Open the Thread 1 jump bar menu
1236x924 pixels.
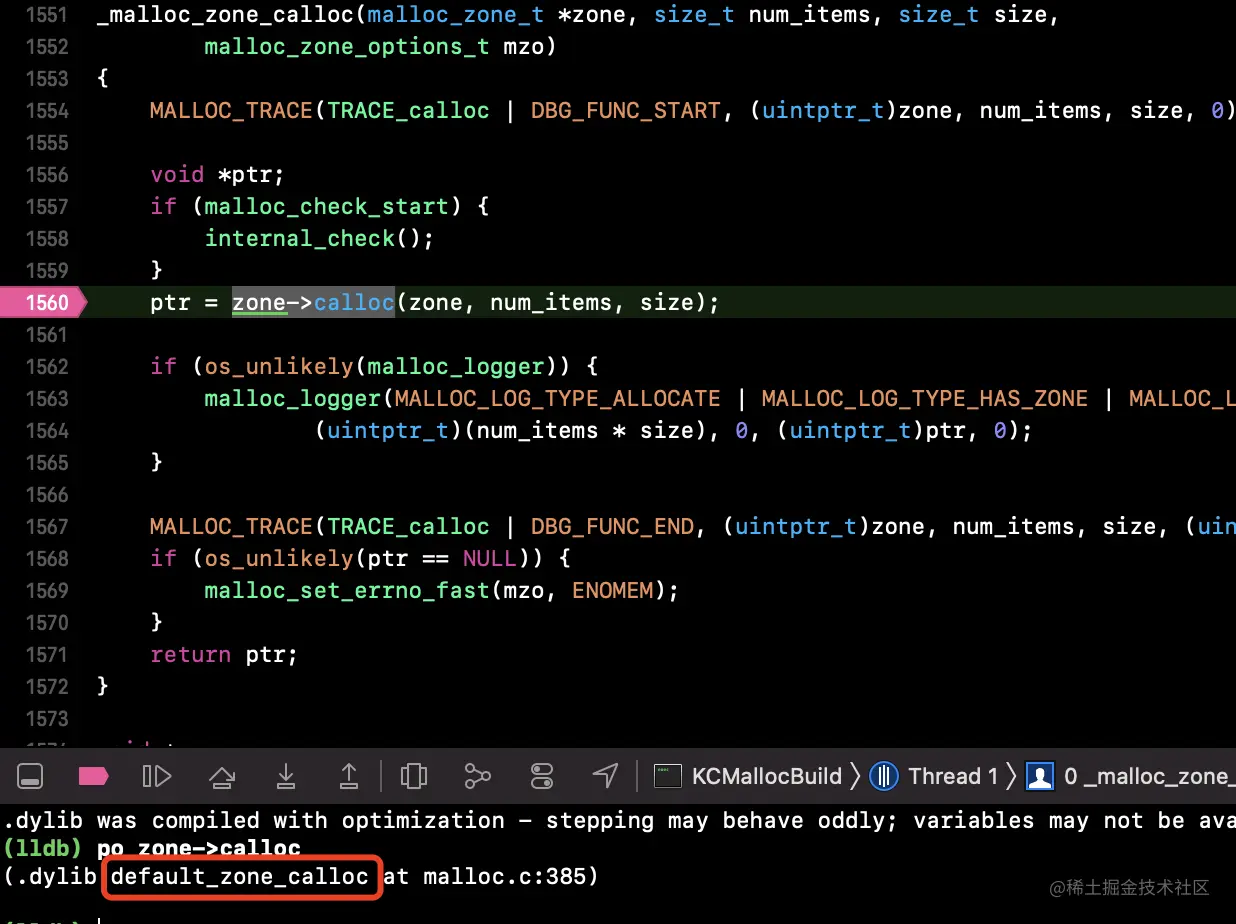pyautogui.click(x=934, y=776)
